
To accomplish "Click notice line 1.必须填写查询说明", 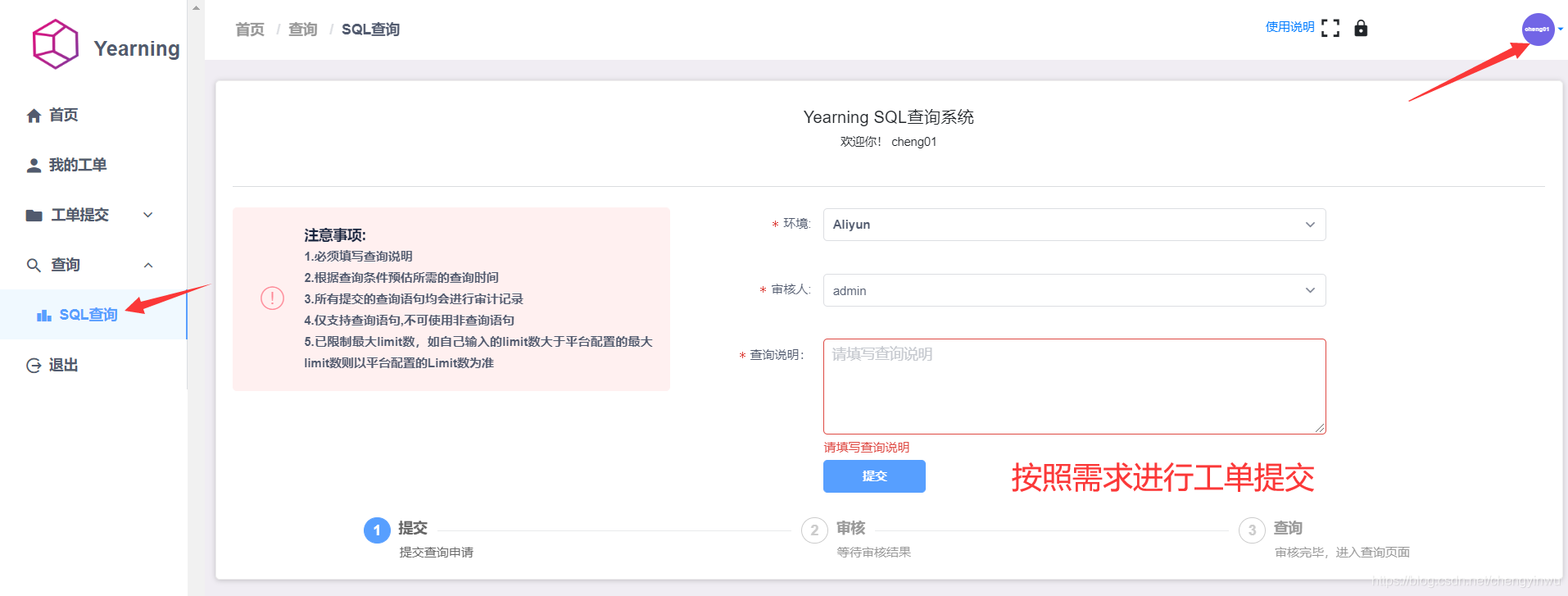I will (358, 257).
